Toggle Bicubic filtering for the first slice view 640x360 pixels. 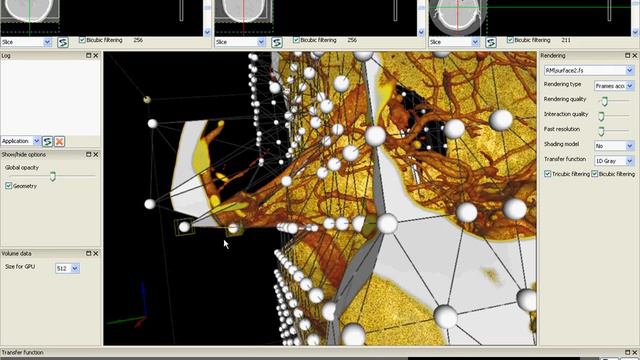tap(82, 40)
